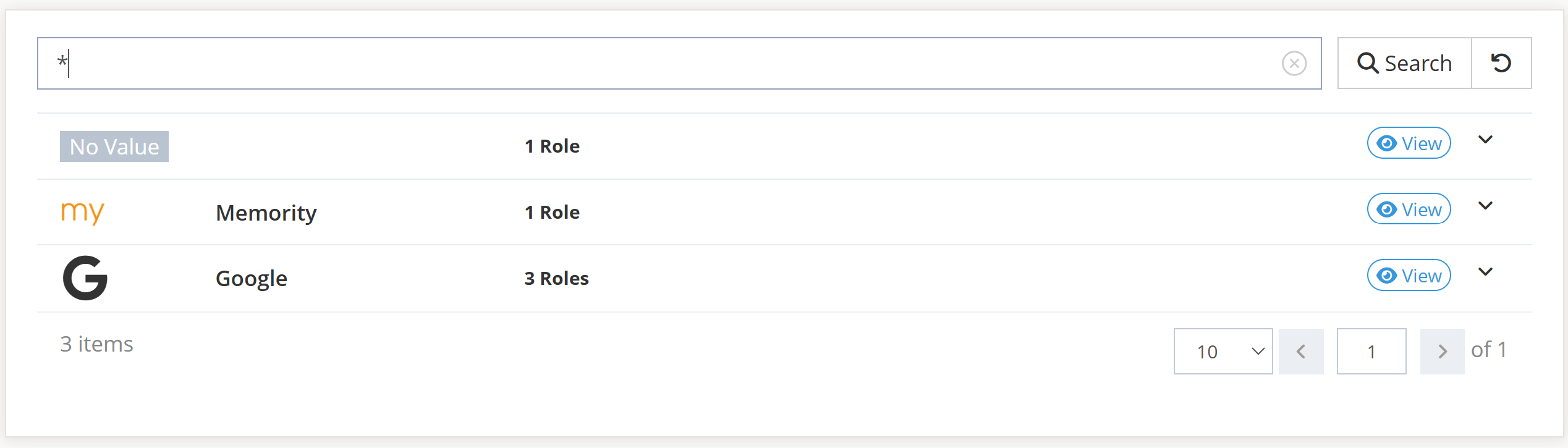This screenshot has width=1568, height=448.
Task: Expand the No Value row chevron
Action: [x=1485, y=140]
